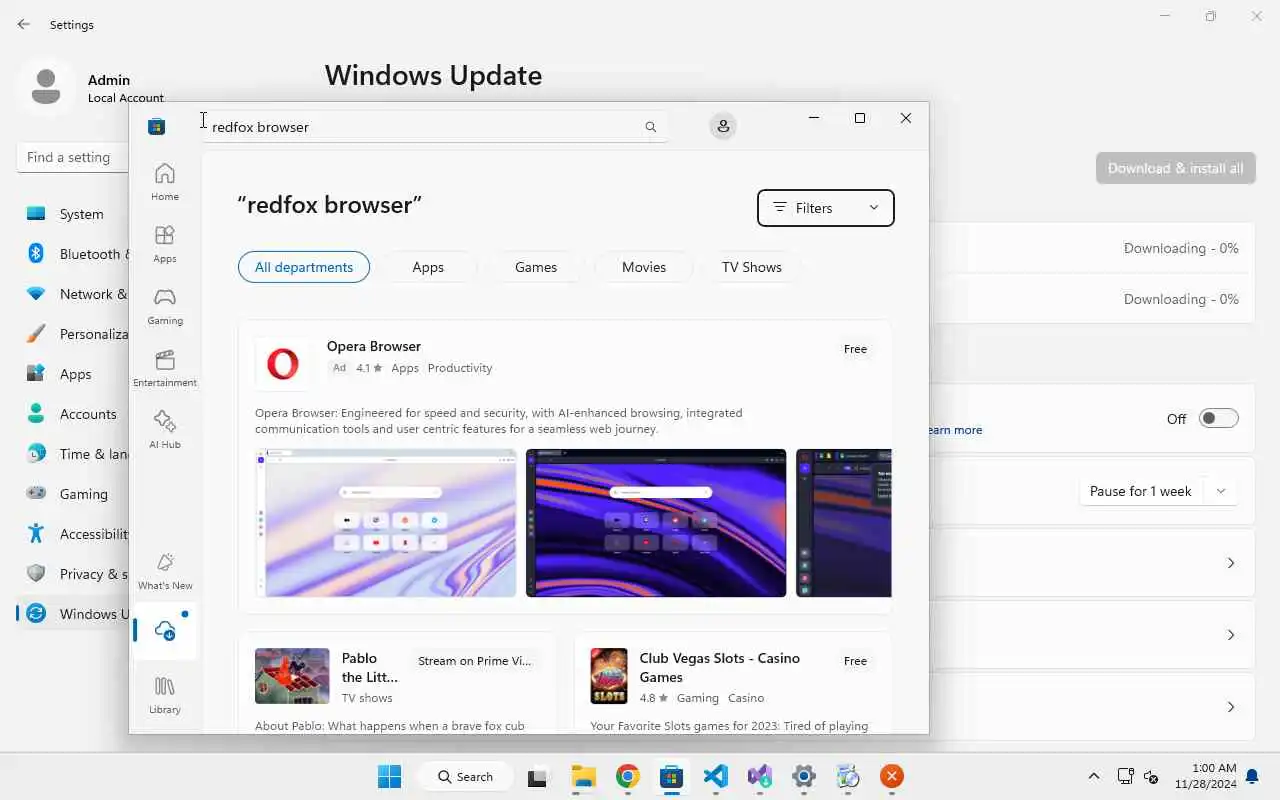
Task: Select TV Shows department filter tab
Action: (x=752, y=267)
